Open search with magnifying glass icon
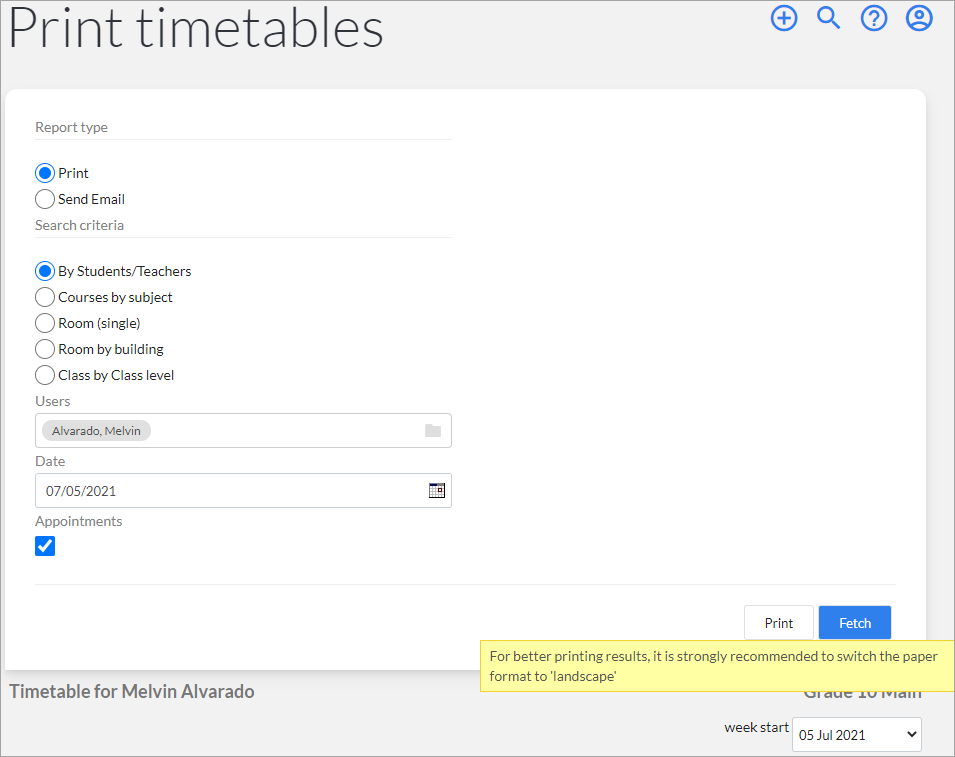 (828, 18)
